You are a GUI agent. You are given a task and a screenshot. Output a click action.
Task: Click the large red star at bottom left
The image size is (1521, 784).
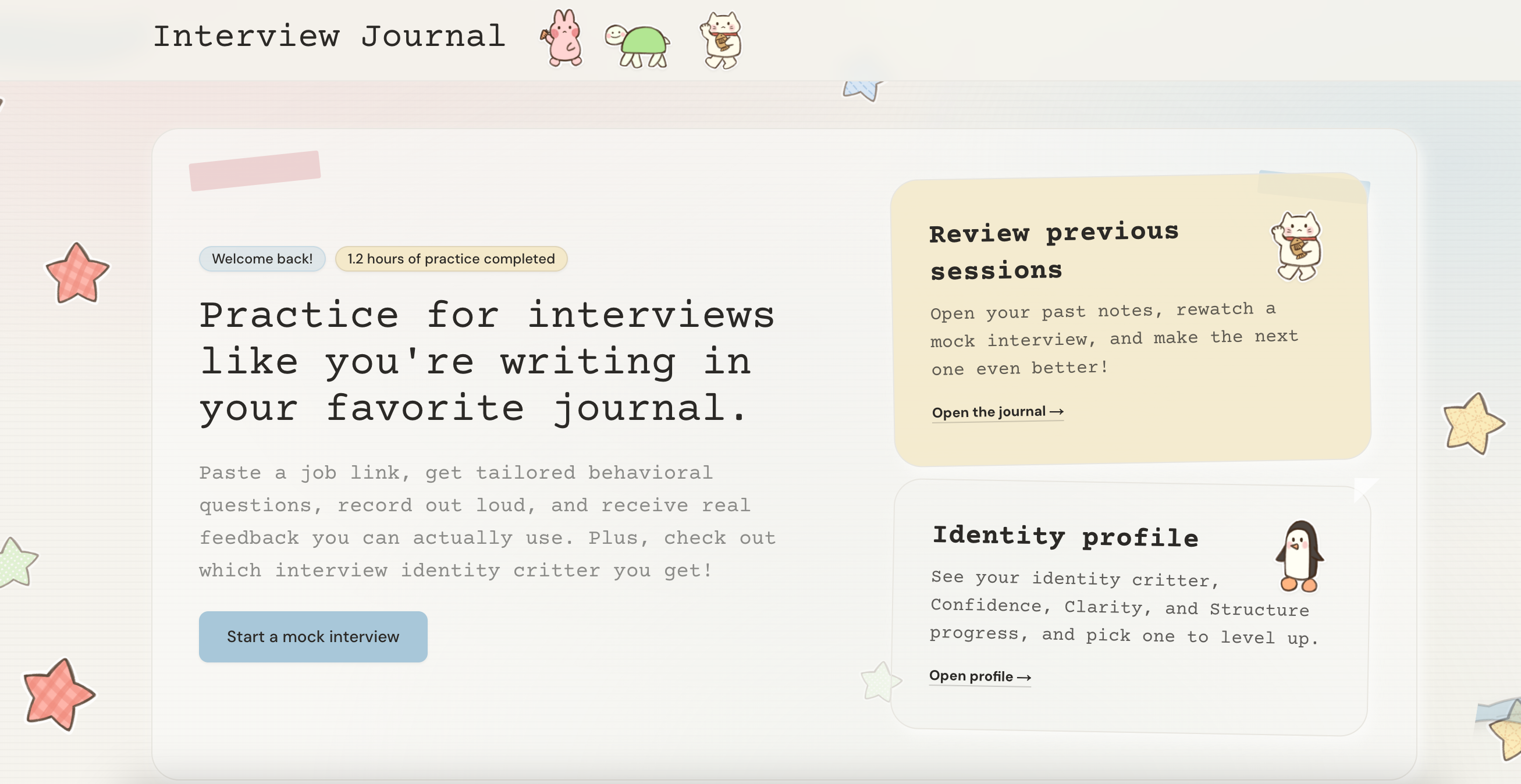tap(57, 694)
